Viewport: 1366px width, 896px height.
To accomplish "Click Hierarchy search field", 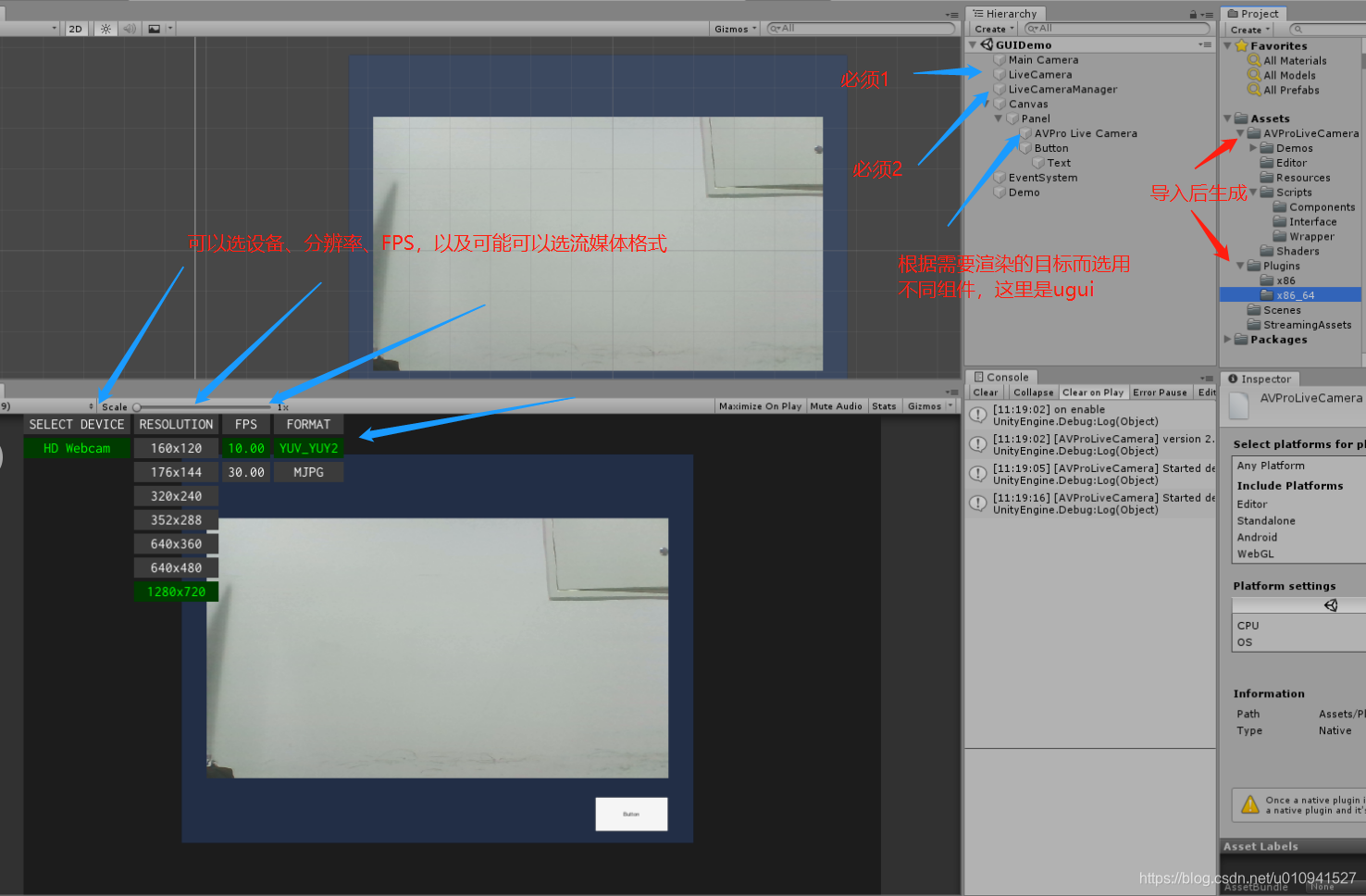I will pyautogui.click(x=1118, y=29).
